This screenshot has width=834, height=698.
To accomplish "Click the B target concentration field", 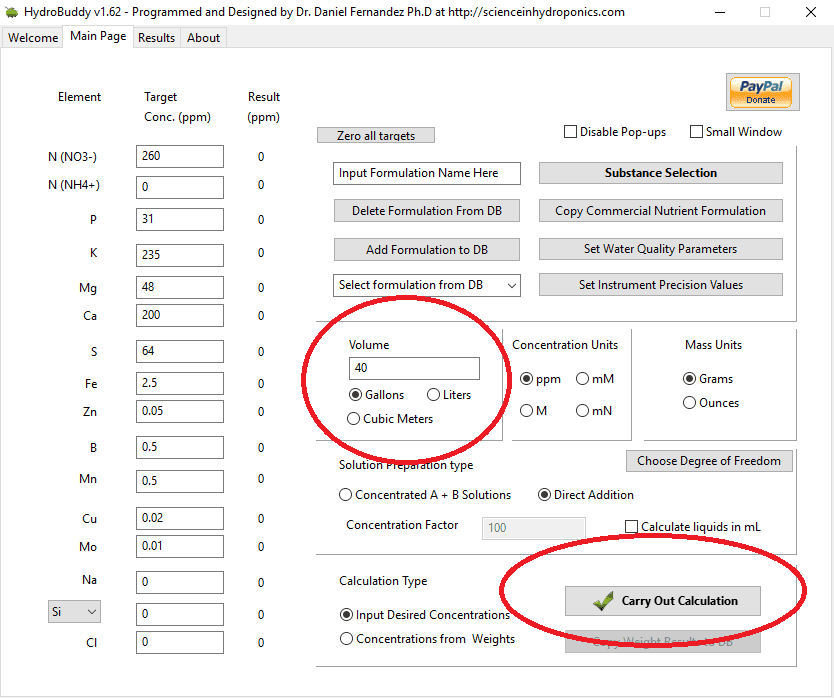I will pos(180,447).
